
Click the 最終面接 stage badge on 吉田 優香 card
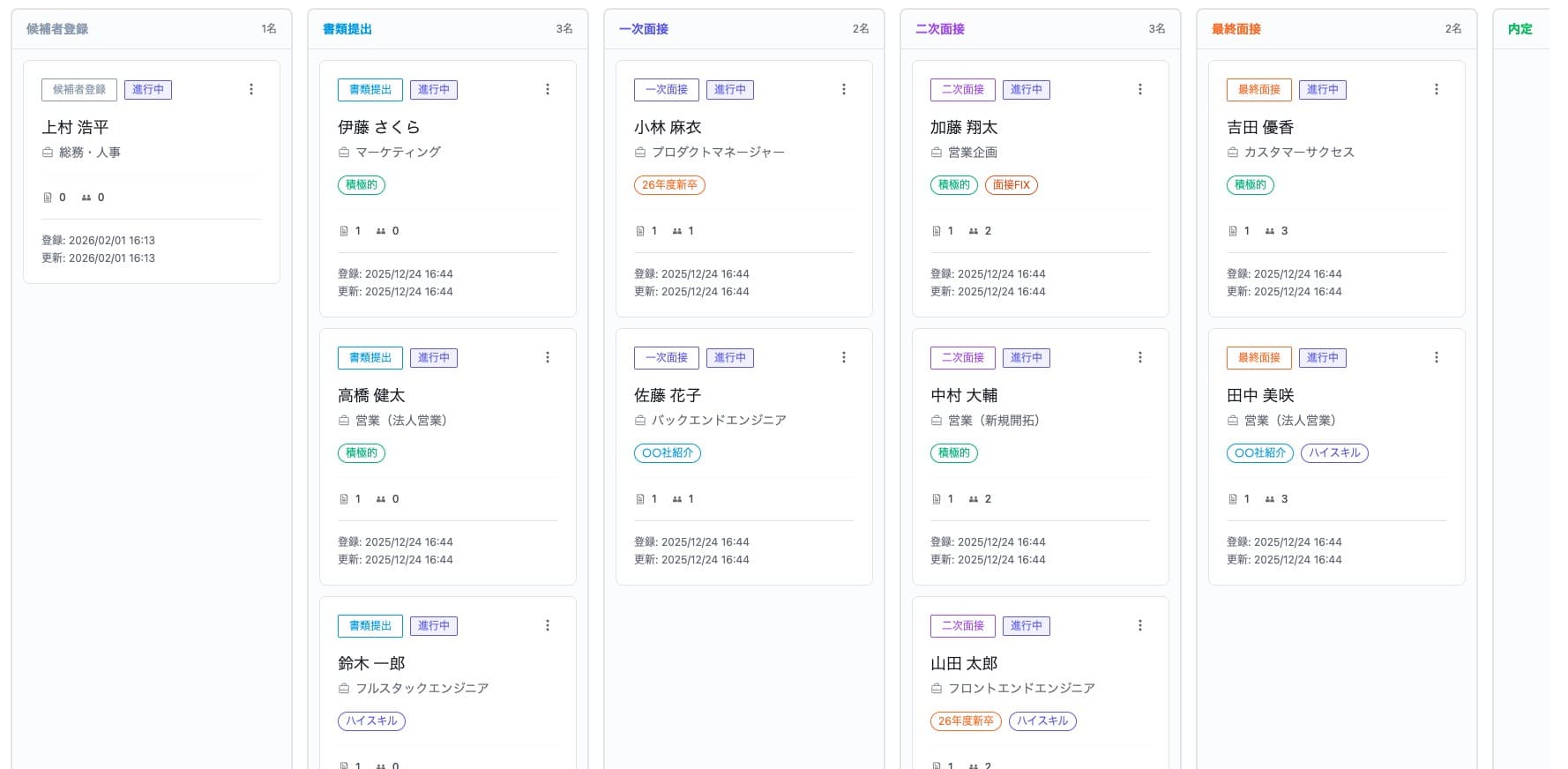(x=1259, y=90)
